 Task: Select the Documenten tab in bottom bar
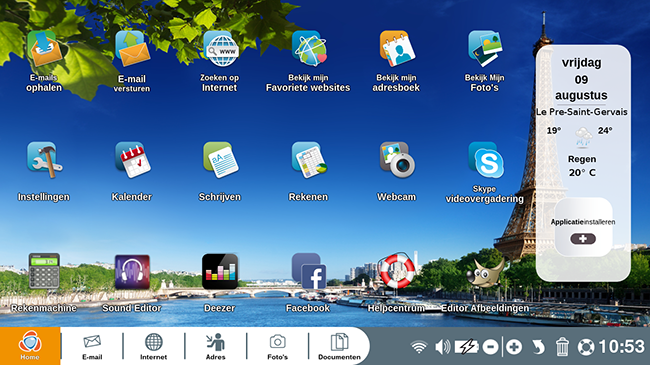[339, 346]
